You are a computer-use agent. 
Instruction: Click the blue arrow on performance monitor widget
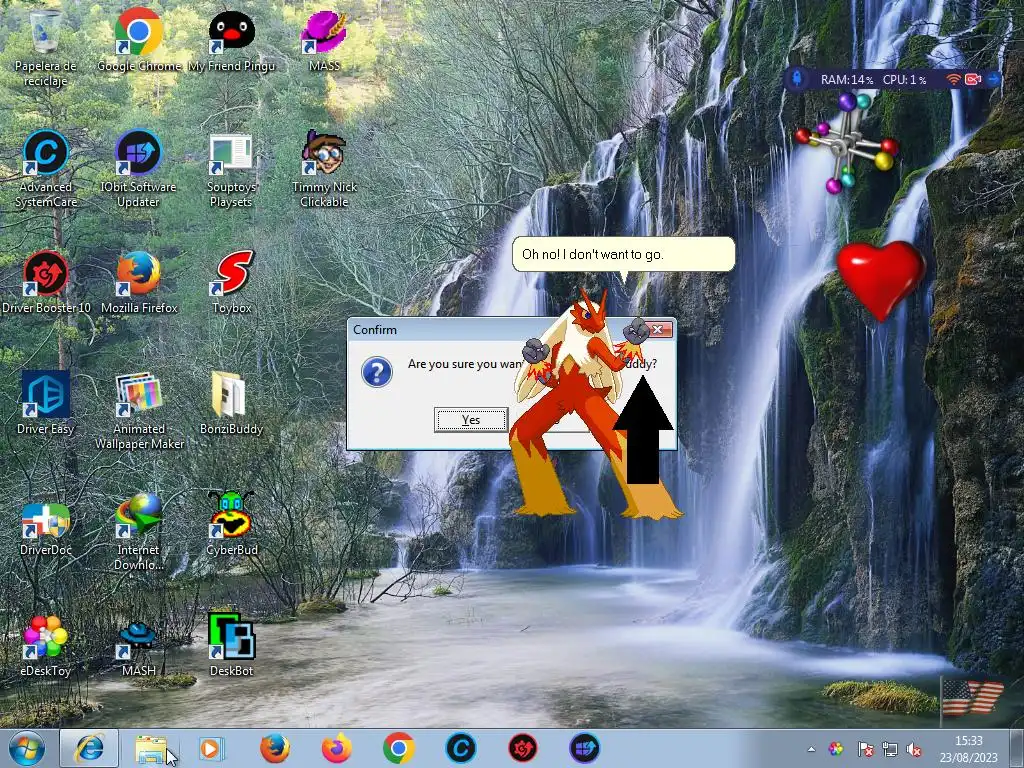point(993,80)
